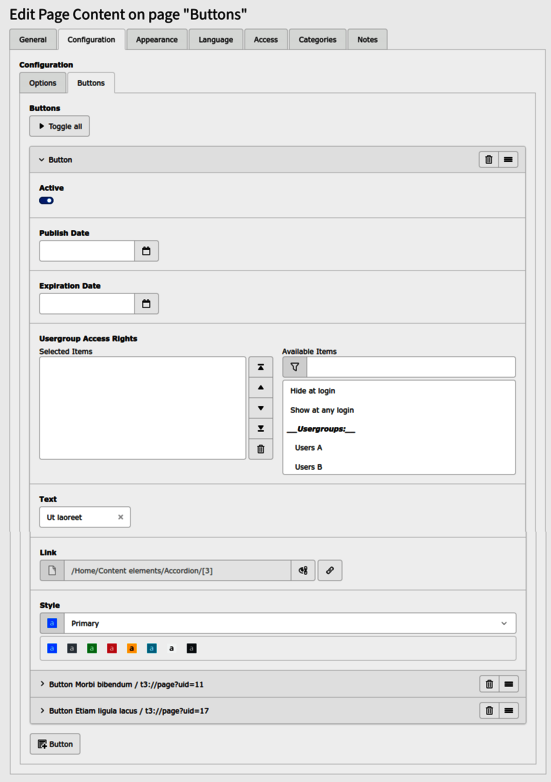Remove selected usergroup item with trash icon
Screen dimensions: 551x782
pyautogui.click(x=261, y=449)
